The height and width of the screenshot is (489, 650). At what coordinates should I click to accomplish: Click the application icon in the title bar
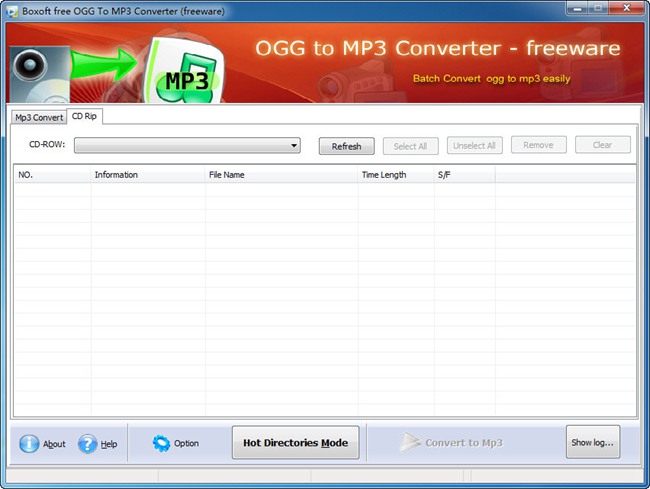click(12, 11)
